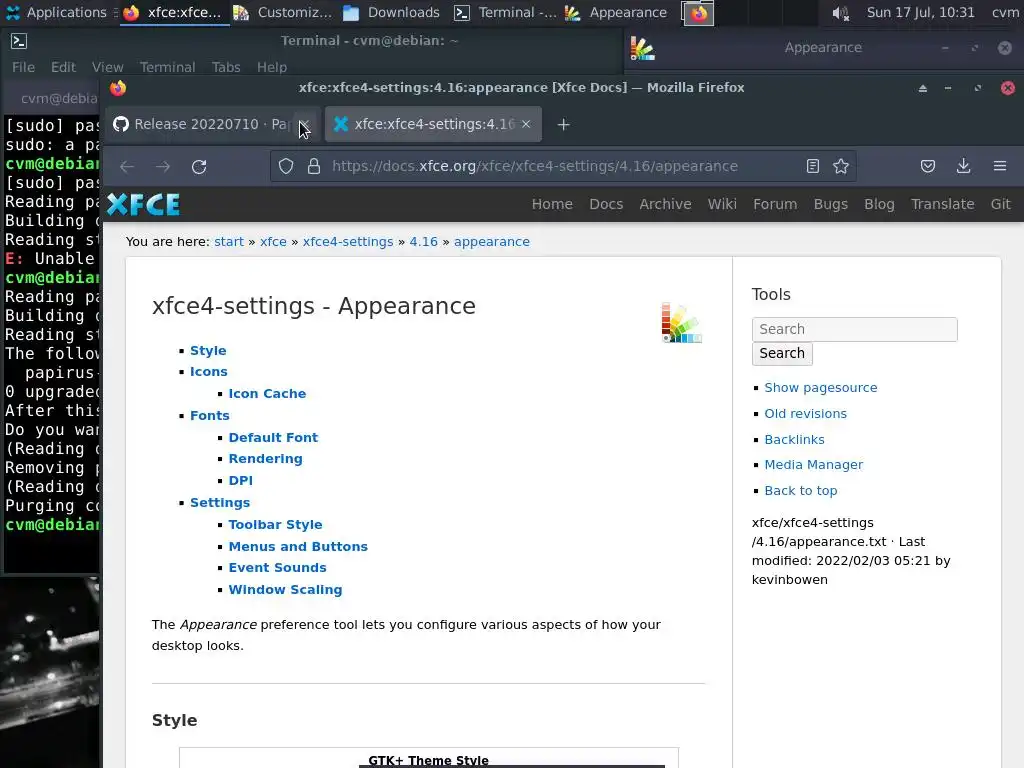Switch to Appearance taskbar window button
The image size is (1024, 768).
[616, 12]
